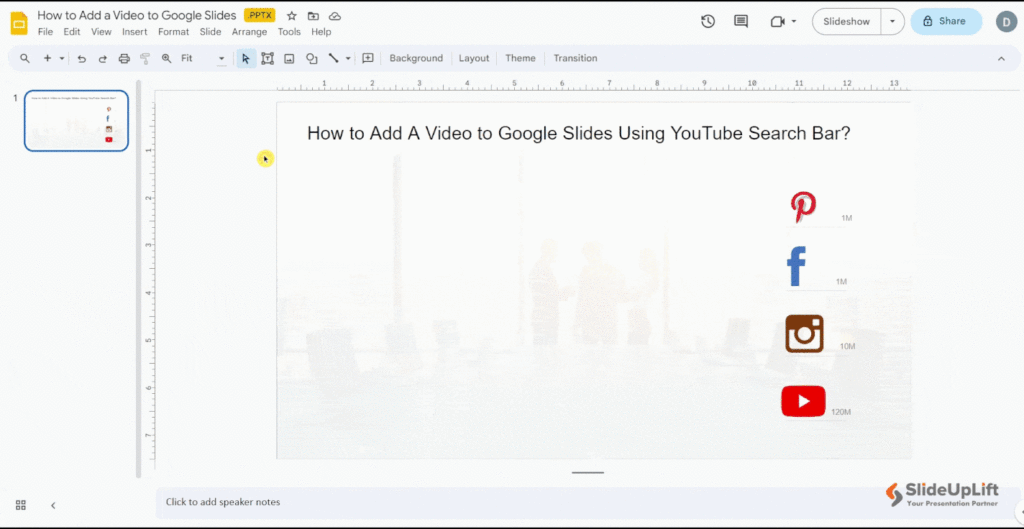Expand video call options arrow
The width and height of the screenshot is (1024, 529).
794,22
